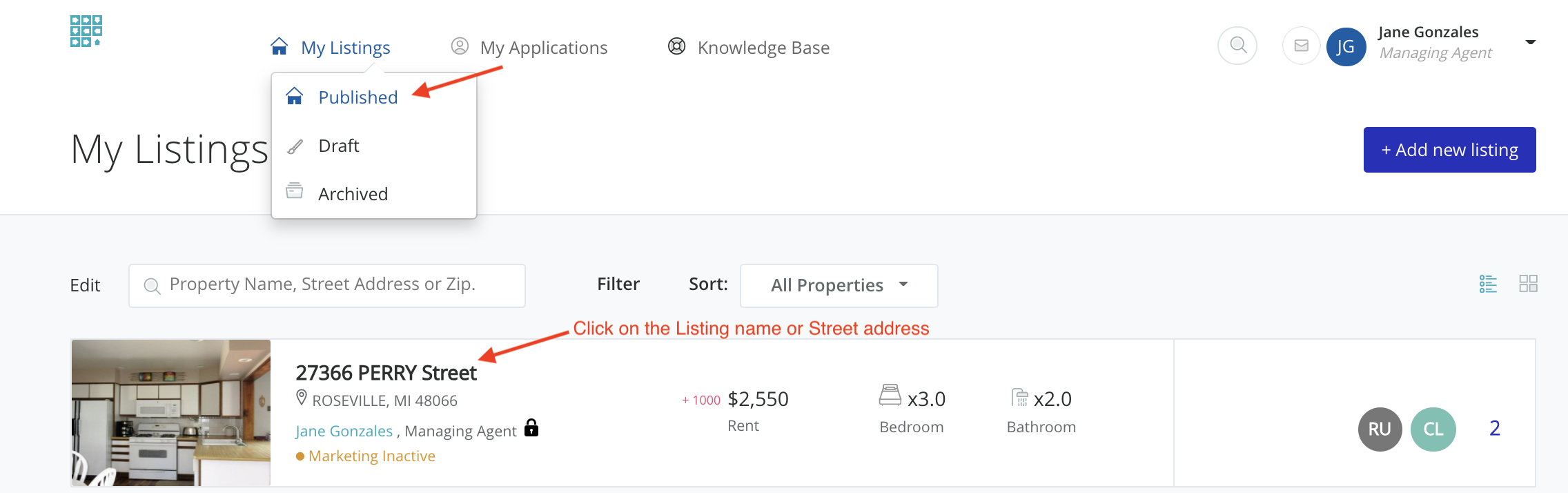Choose Archived from the listings menu
The width and height of the screenshot is (1568, 493).
[353, 194]
